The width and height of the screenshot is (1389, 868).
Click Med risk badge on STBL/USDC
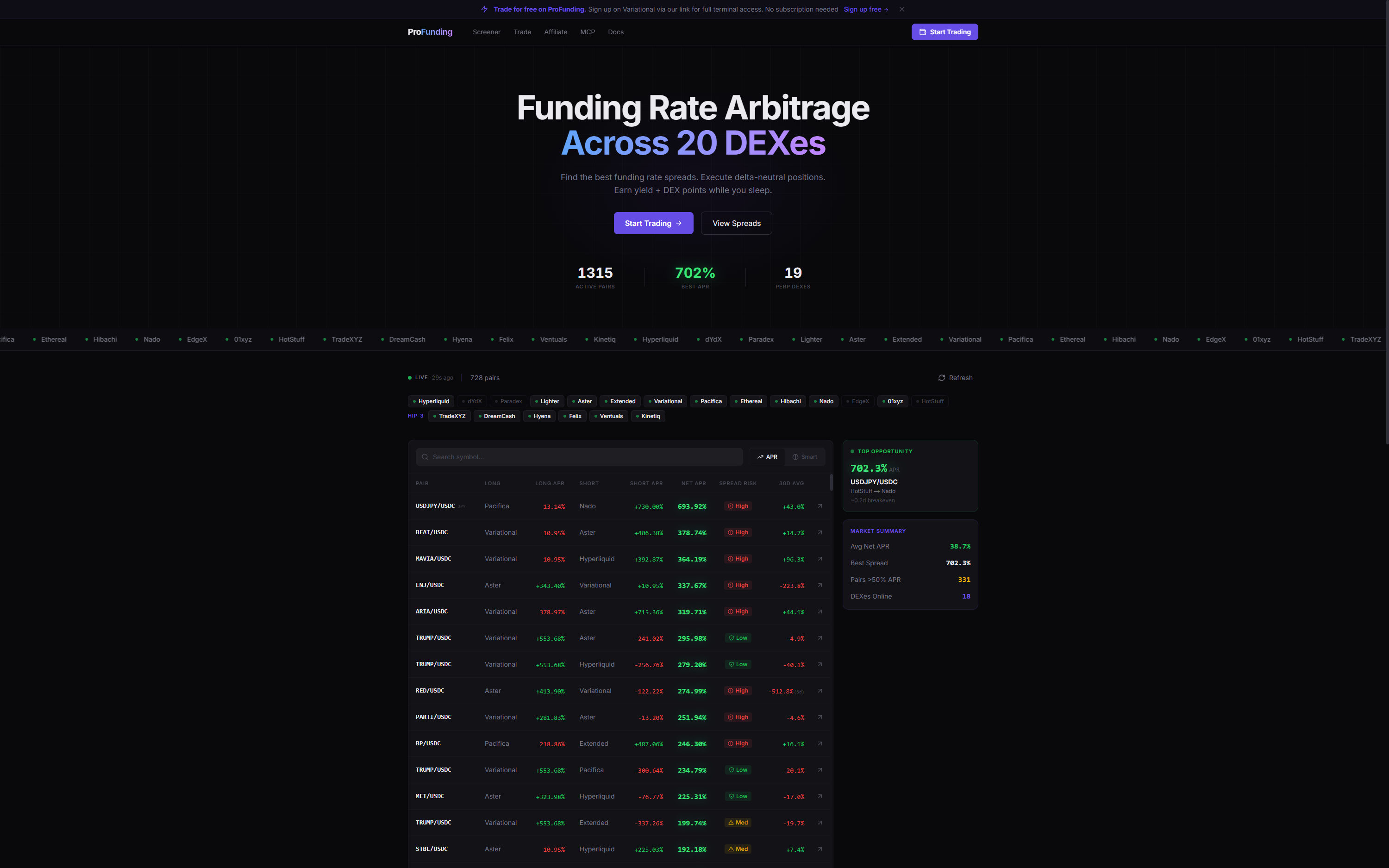point(738,849)
